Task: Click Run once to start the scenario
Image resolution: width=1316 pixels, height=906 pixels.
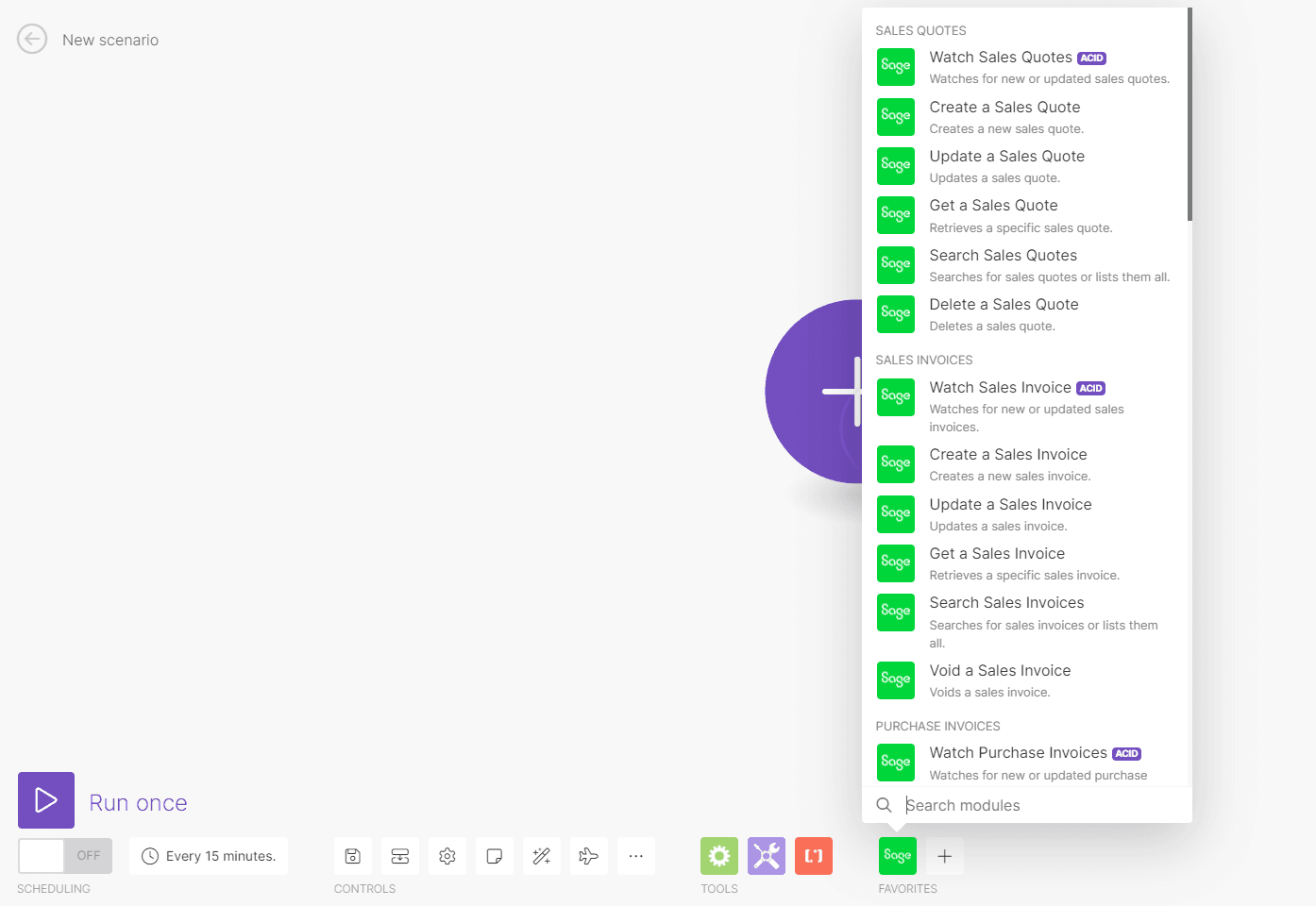Action: point(138,802)
